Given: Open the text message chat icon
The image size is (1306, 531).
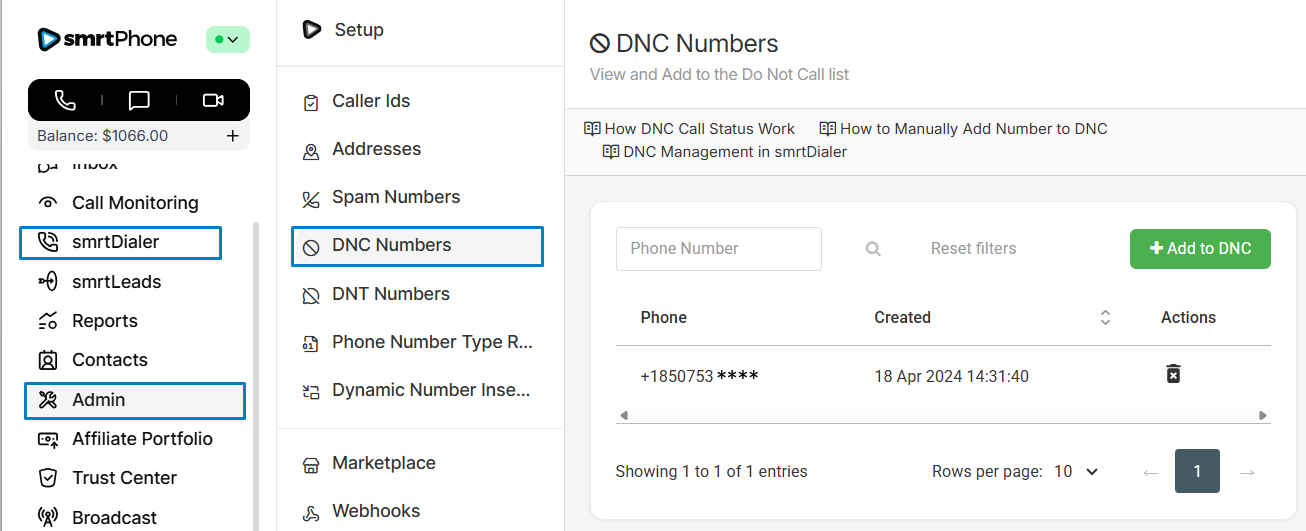Looking at the screenshot, I should [139, 100].
